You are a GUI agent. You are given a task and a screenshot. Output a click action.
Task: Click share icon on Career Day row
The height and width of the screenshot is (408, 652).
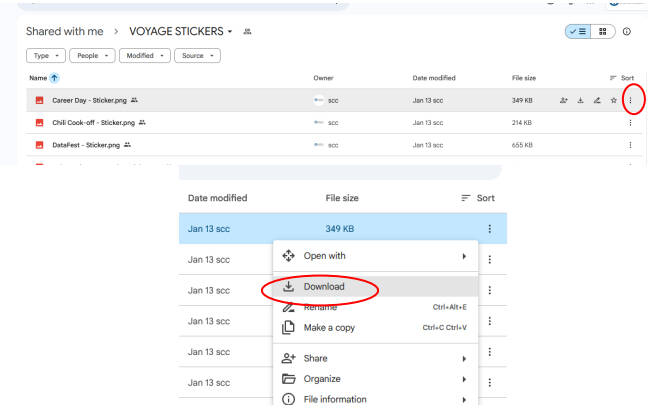(x=564, y=100)
